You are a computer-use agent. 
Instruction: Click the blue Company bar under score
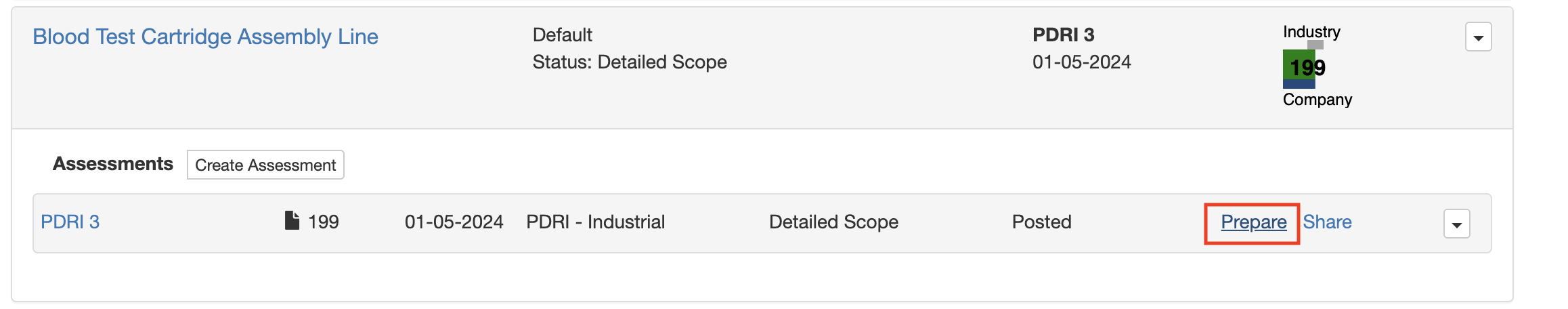click(1299, 84)
